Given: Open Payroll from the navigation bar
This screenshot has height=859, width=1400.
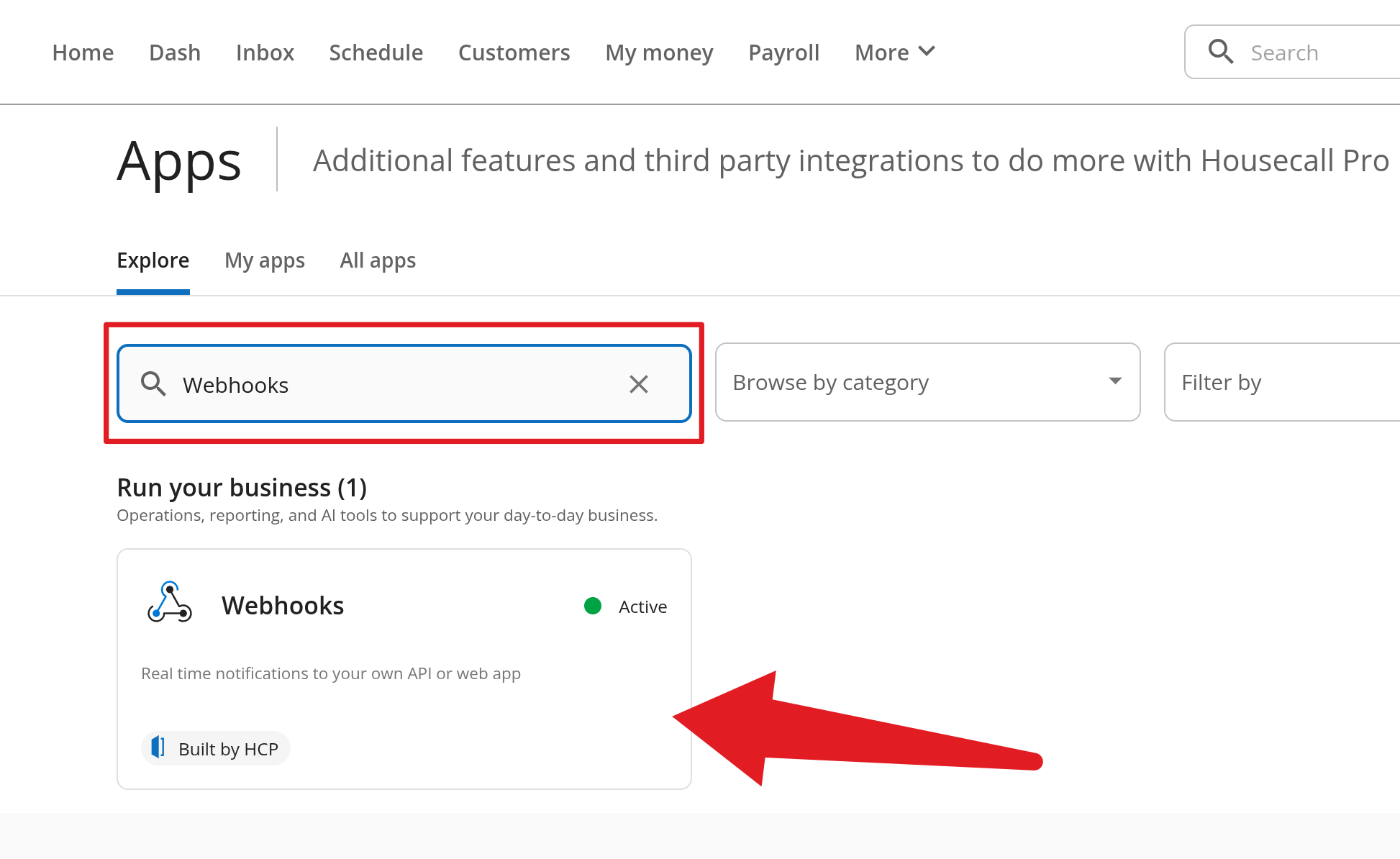Looking at the screenshot, I should [783, 53].
